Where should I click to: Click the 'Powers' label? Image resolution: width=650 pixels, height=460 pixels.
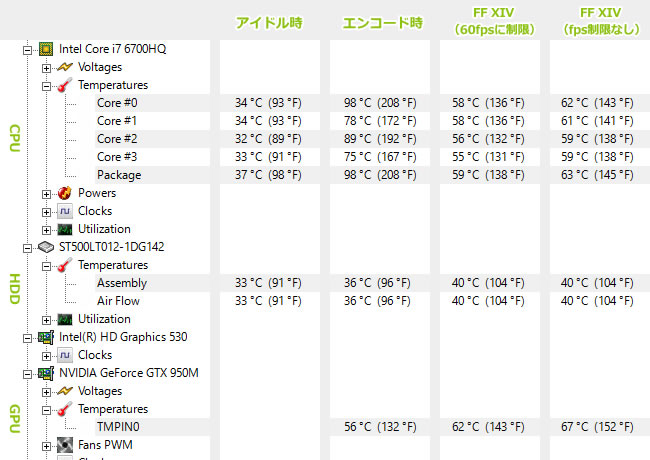point(97,193)
